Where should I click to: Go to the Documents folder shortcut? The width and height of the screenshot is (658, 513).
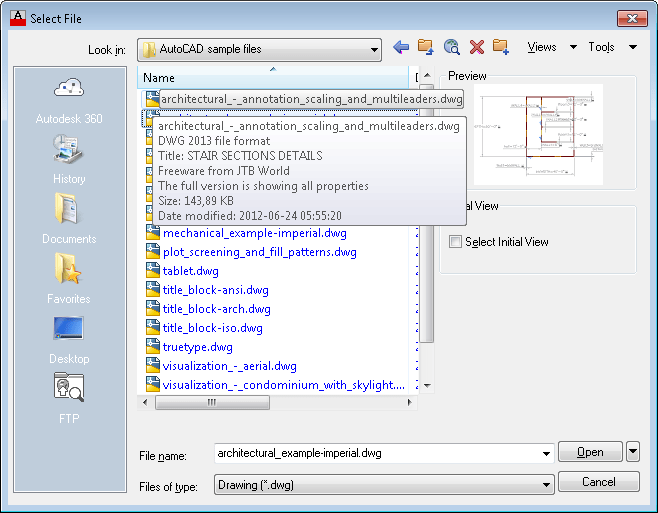pyautogui.click(x=69, y=219)
